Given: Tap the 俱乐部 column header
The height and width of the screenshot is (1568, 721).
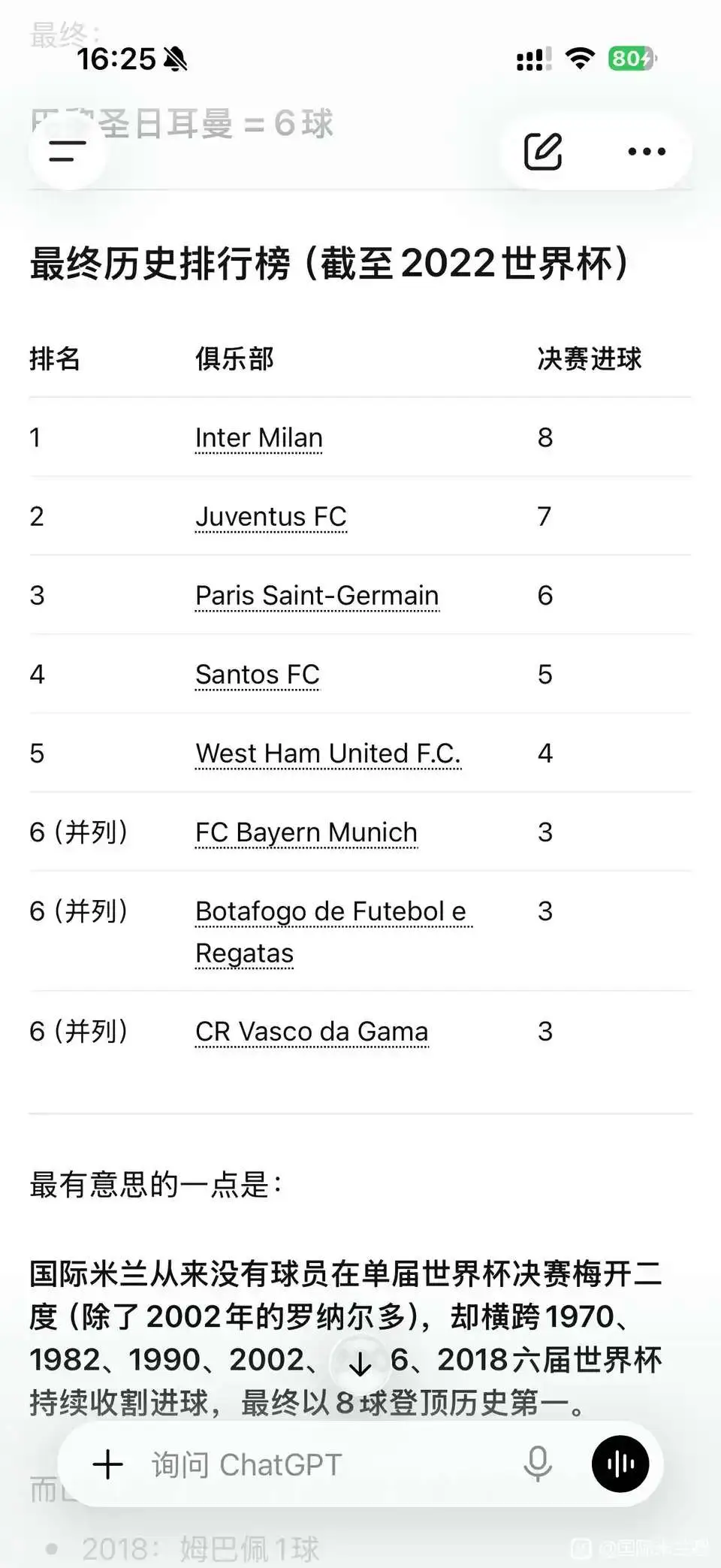Looking at the screenshot, I should (x=234, y=358).
